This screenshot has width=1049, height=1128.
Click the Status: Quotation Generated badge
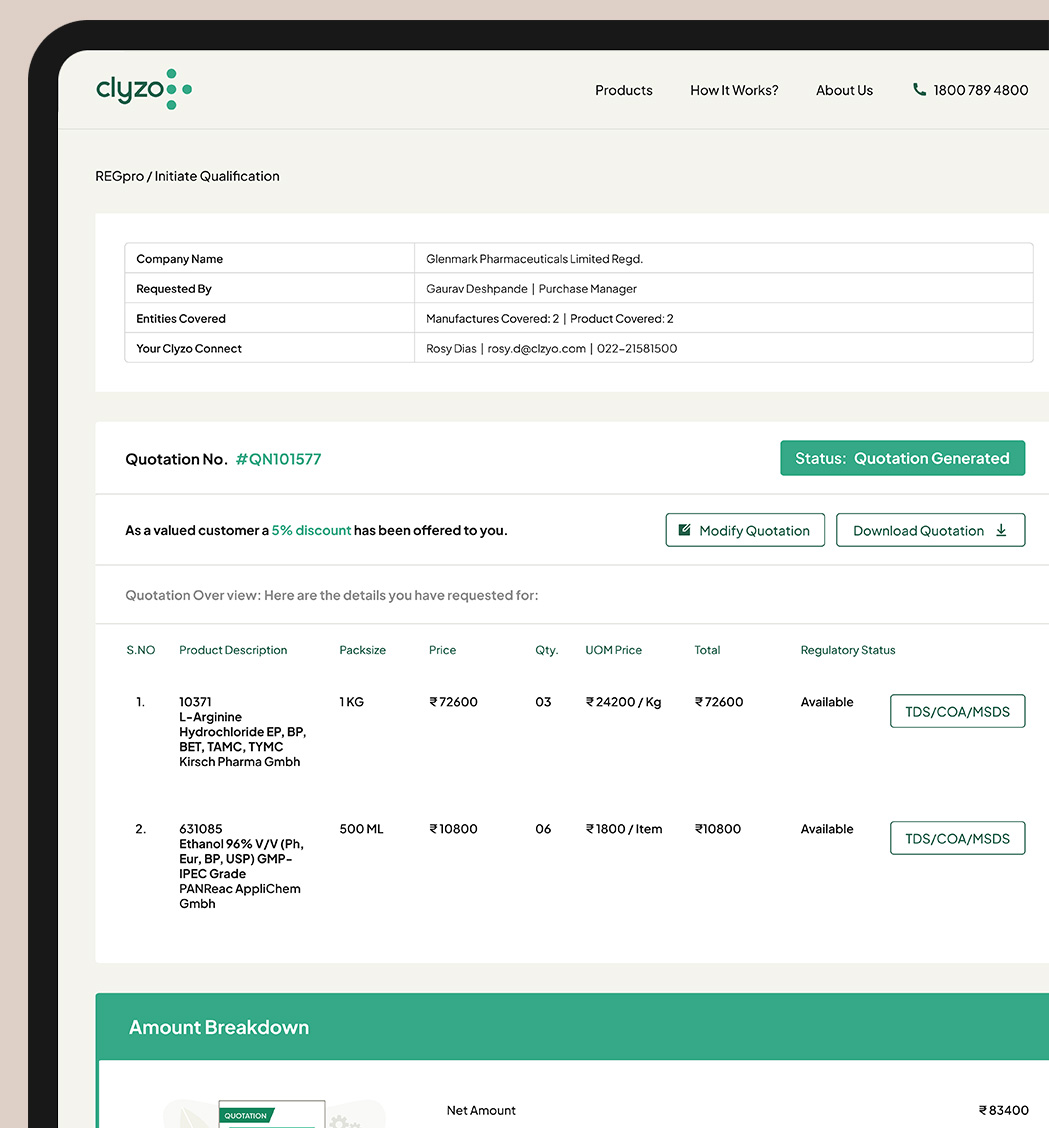(902, 458)
